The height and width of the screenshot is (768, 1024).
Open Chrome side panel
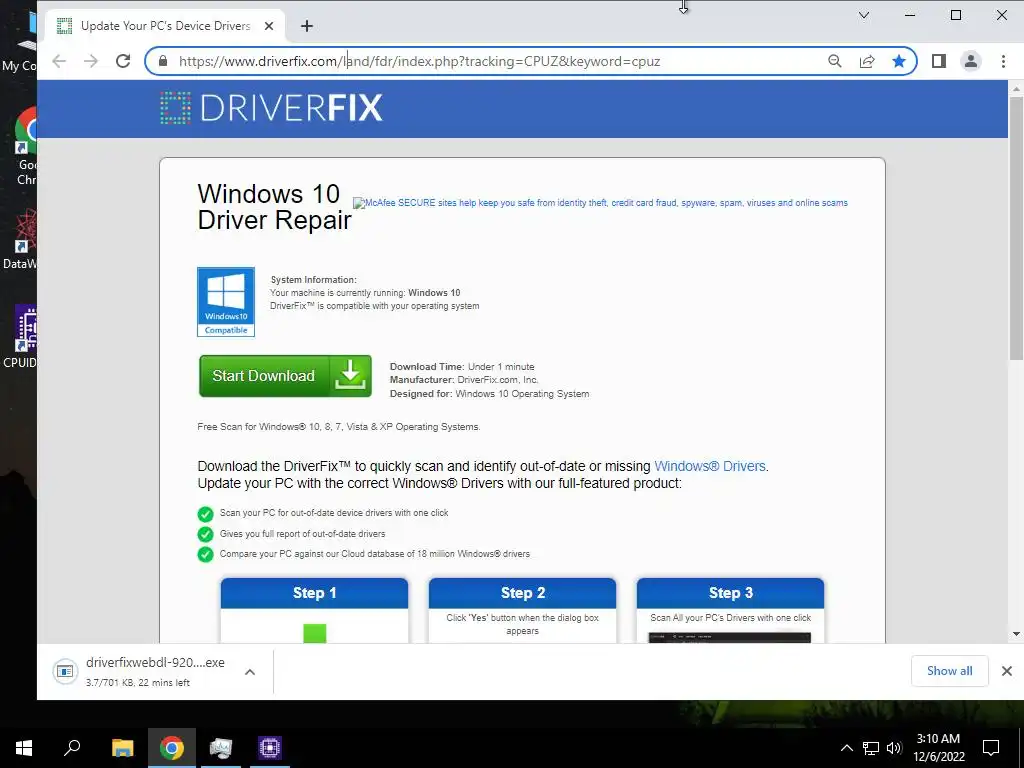coord(939,61)
